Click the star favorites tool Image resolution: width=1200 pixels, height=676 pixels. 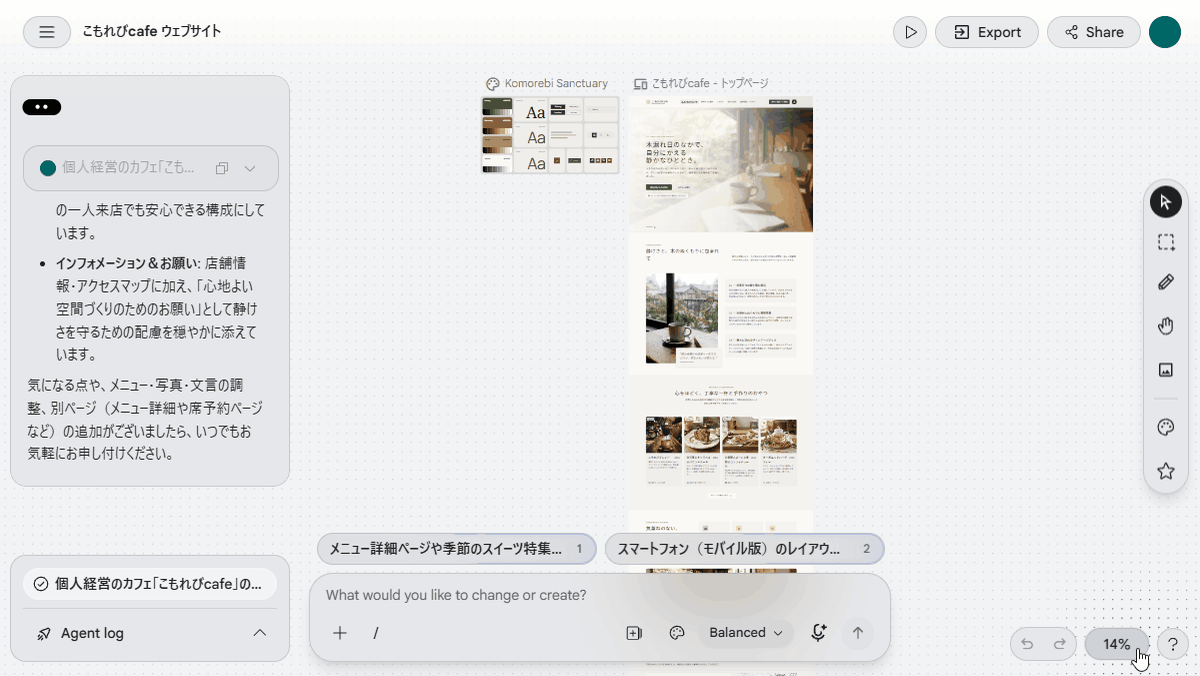[1165, 471]
